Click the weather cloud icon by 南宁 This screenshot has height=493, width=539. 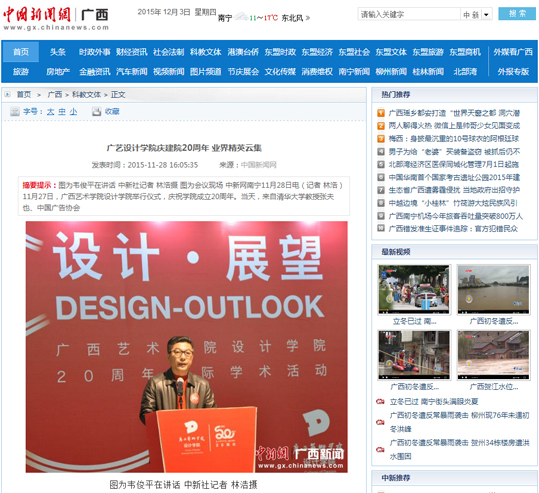click(241, 17)
